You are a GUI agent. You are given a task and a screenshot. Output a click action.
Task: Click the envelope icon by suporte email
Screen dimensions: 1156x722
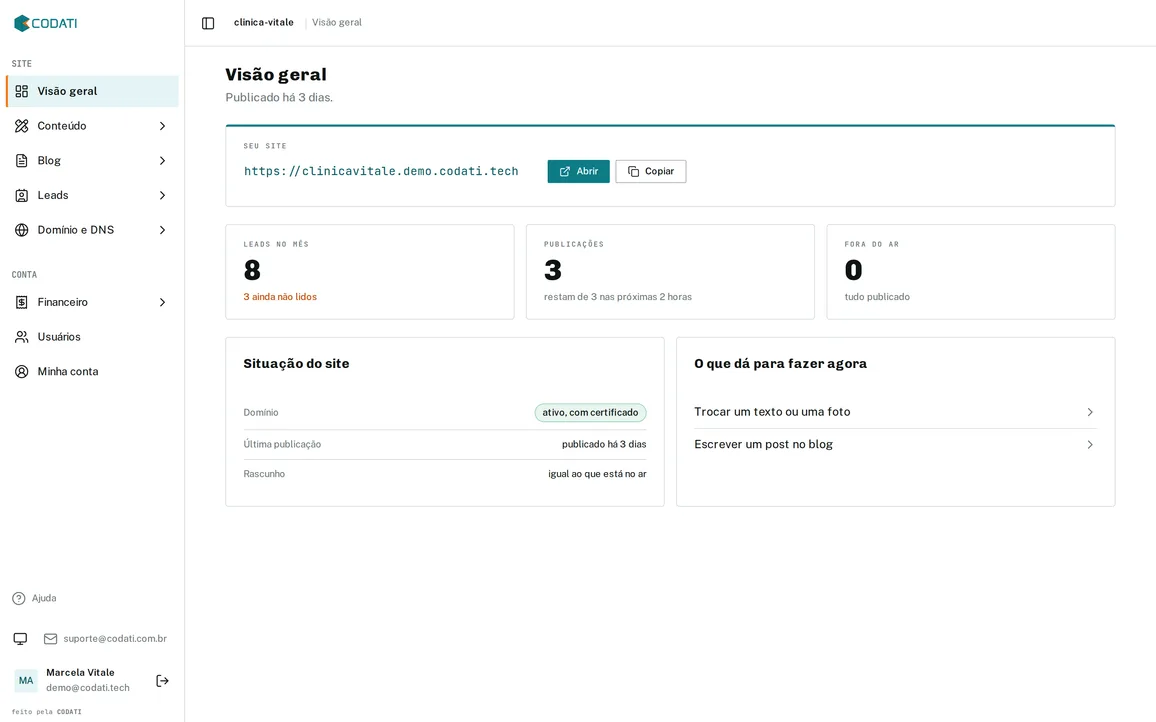pyautogui.click(x=50, y=639)
